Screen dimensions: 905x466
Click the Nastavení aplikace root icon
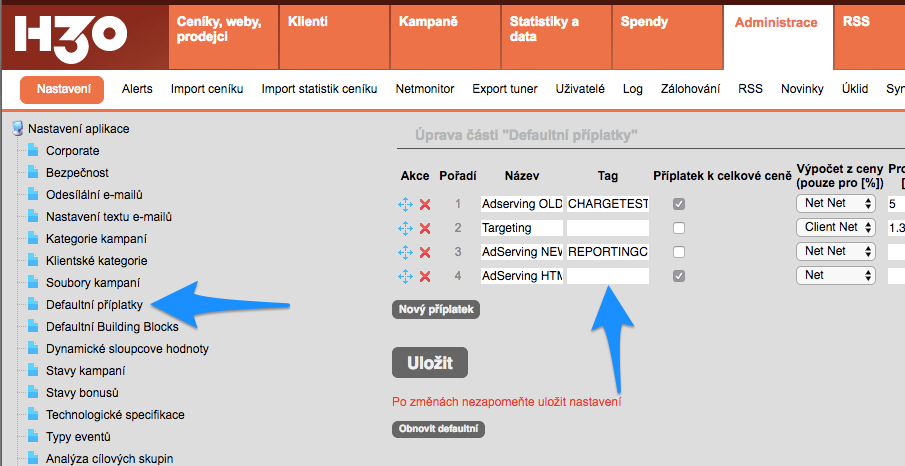coord(17,128)
